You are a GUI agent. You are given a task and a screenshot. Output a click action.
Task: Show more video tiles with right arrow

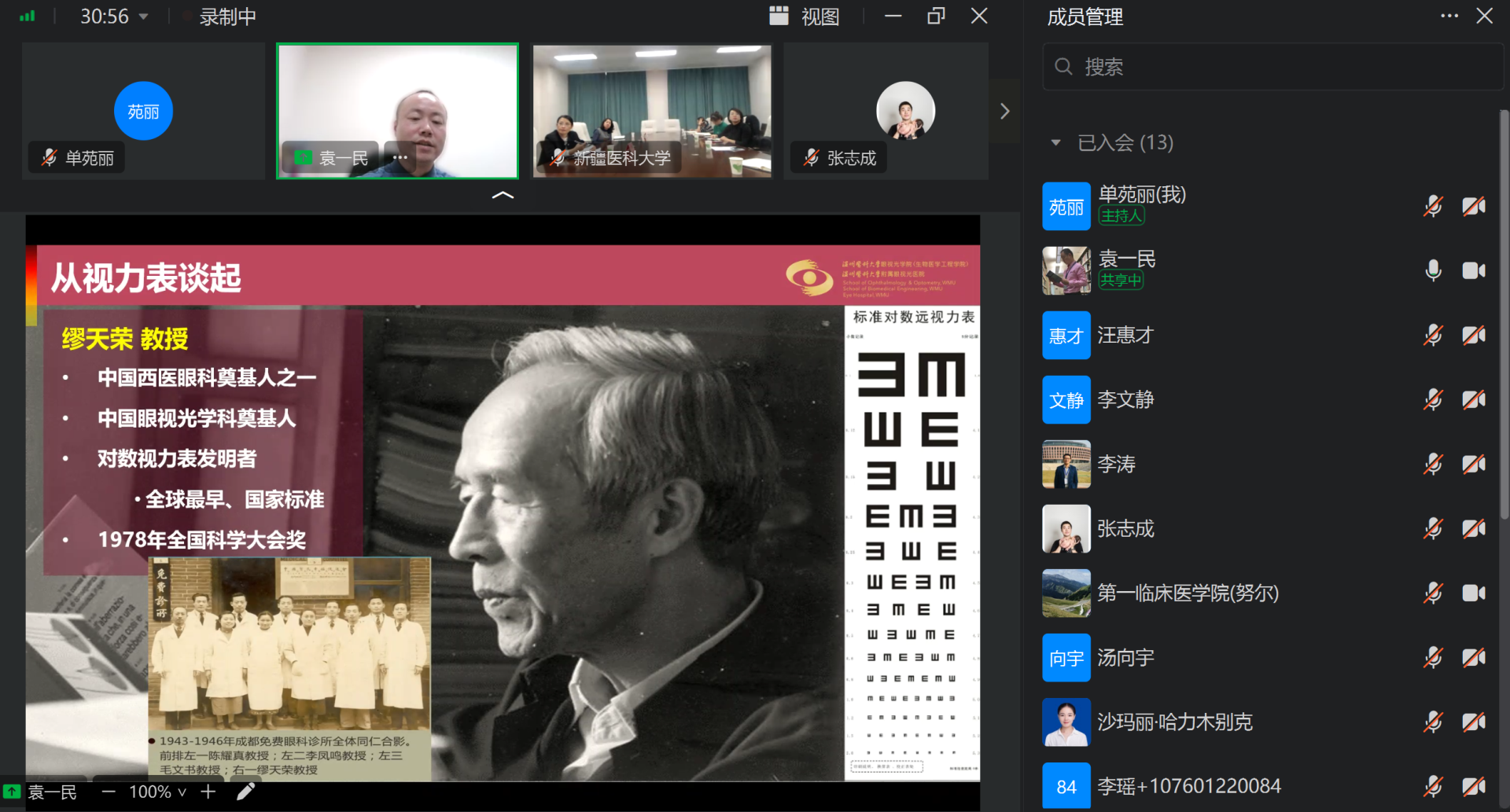(1004, 111)
